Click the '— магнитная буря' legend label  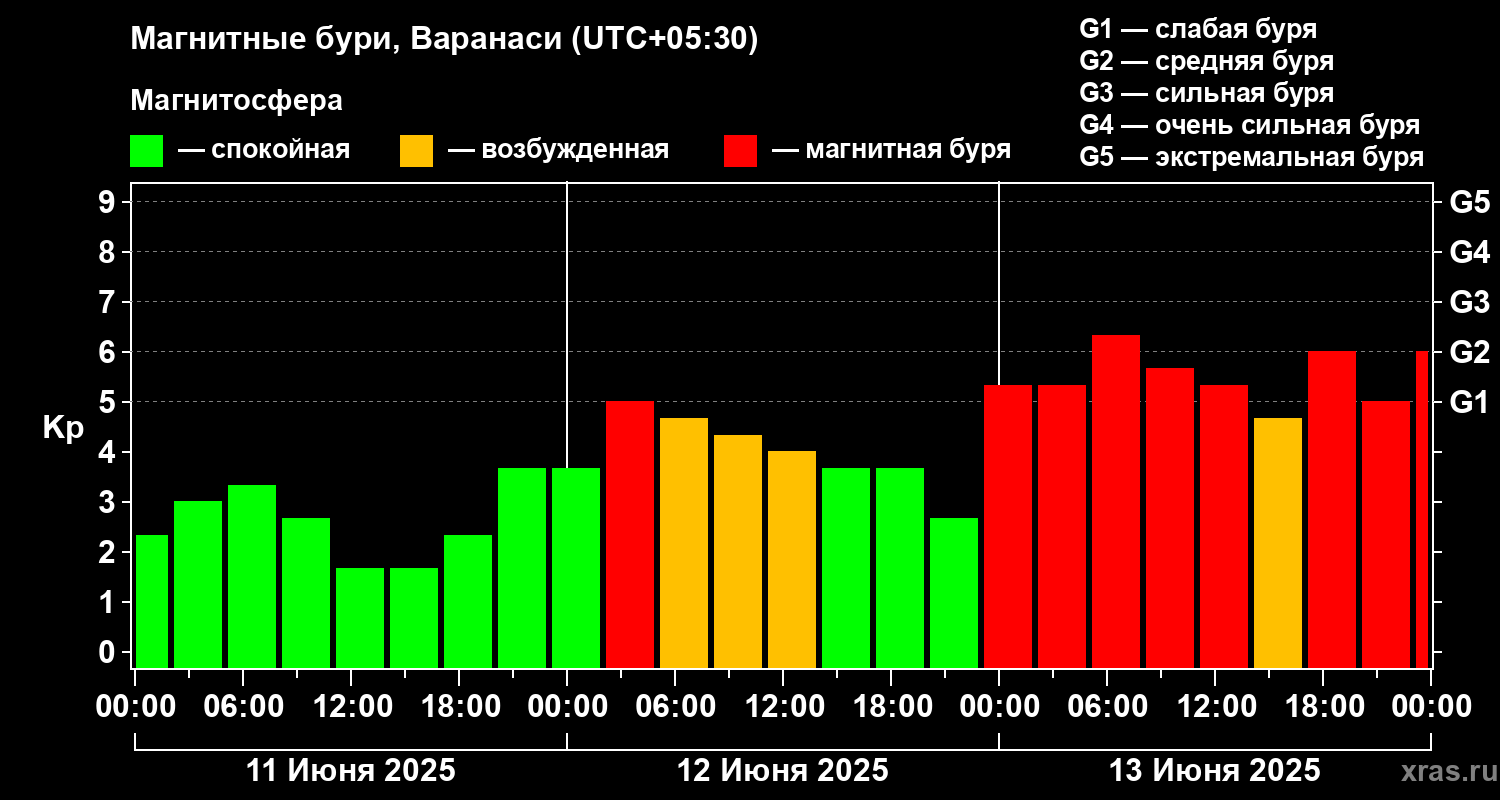point(891,151)
